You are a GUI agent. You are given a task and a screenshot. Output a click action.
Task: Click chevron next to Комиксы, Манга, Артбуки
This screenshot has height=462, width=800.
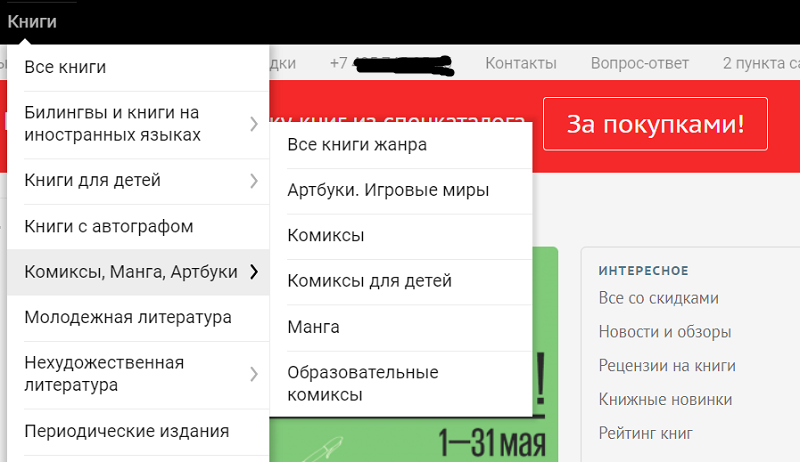click(253, 272)
